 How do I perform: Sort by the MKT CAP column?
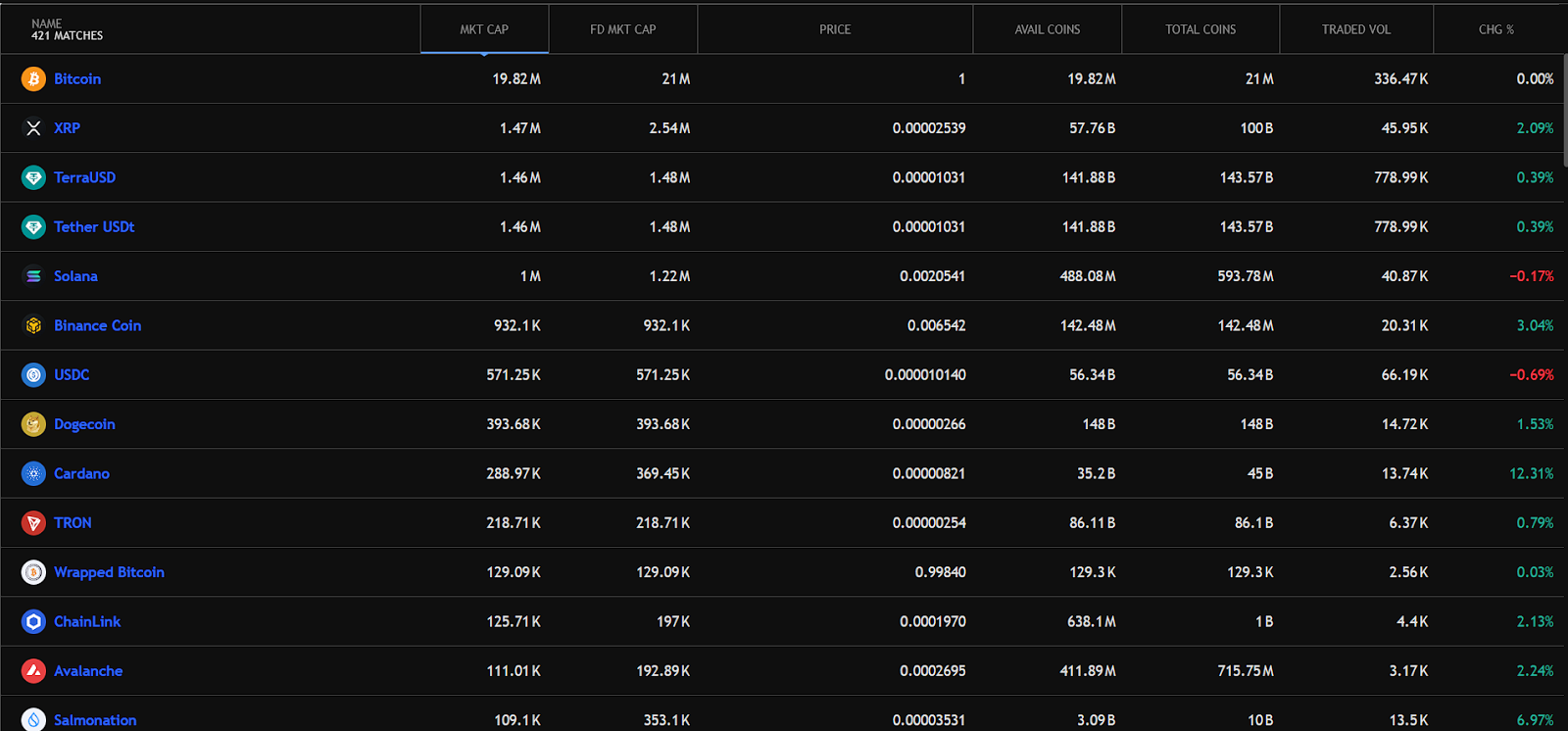point(484,29)
